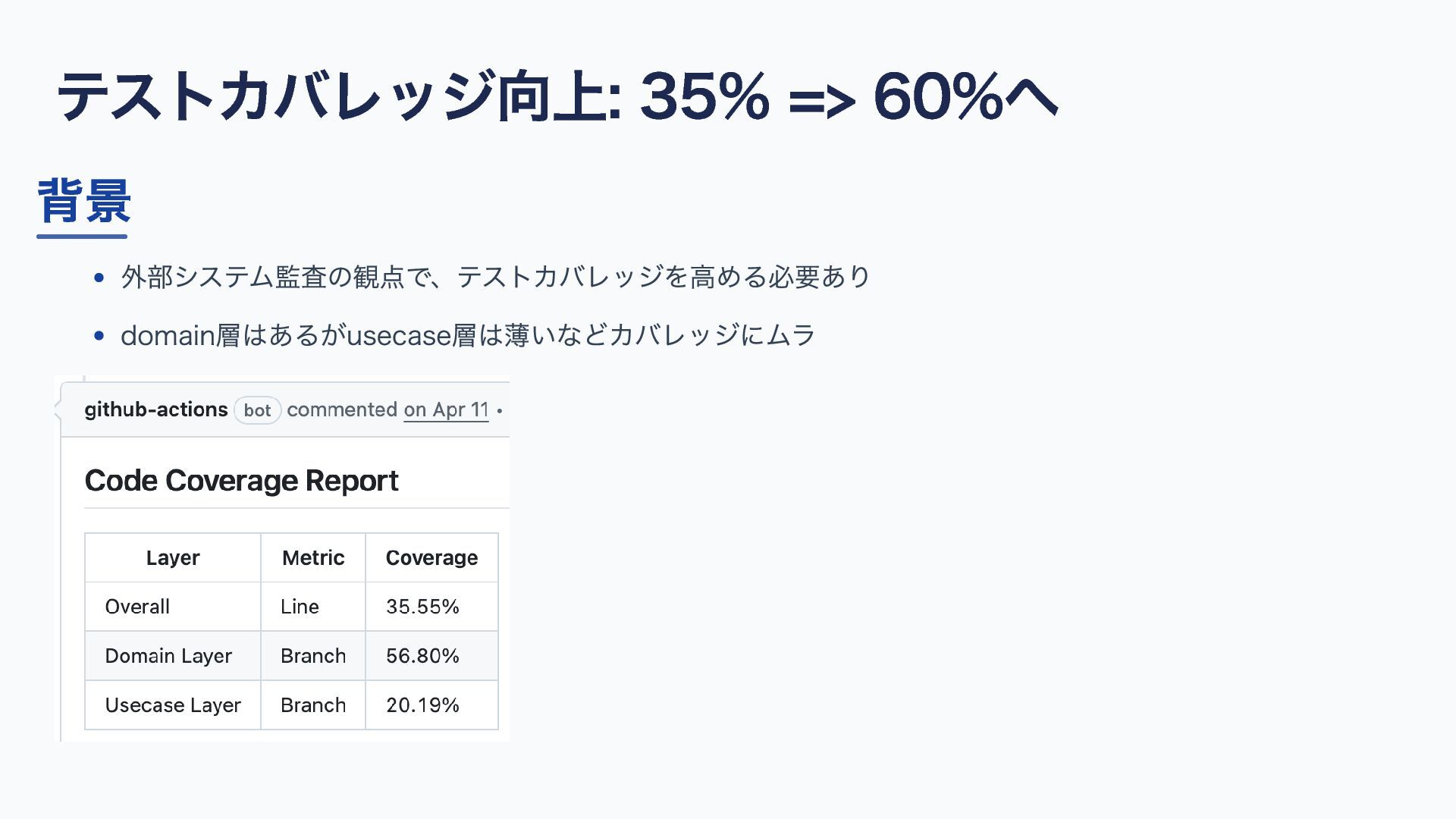Select the first bullet about external system audit
This screenshot has height=819, width=1456.
[495, 277]
